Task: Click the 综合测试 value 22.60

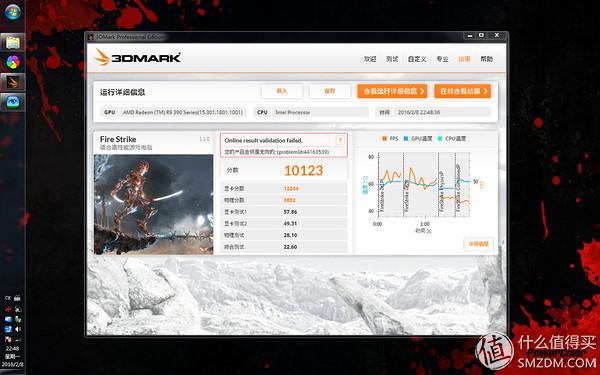Action: (290, 247)
